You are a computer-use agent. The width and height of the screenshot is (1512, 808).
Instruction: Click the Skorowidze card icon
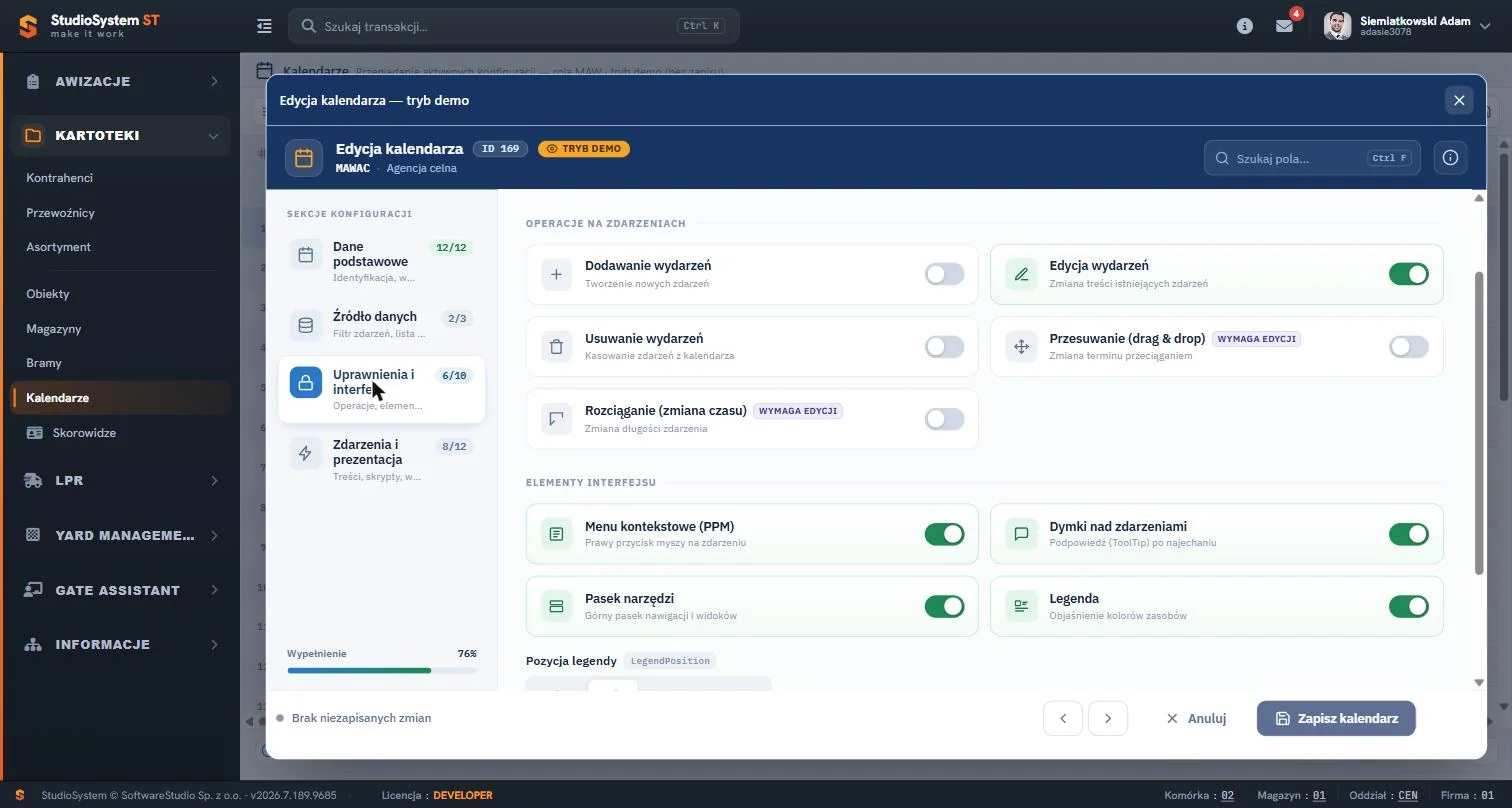click(x=35, y=433)
